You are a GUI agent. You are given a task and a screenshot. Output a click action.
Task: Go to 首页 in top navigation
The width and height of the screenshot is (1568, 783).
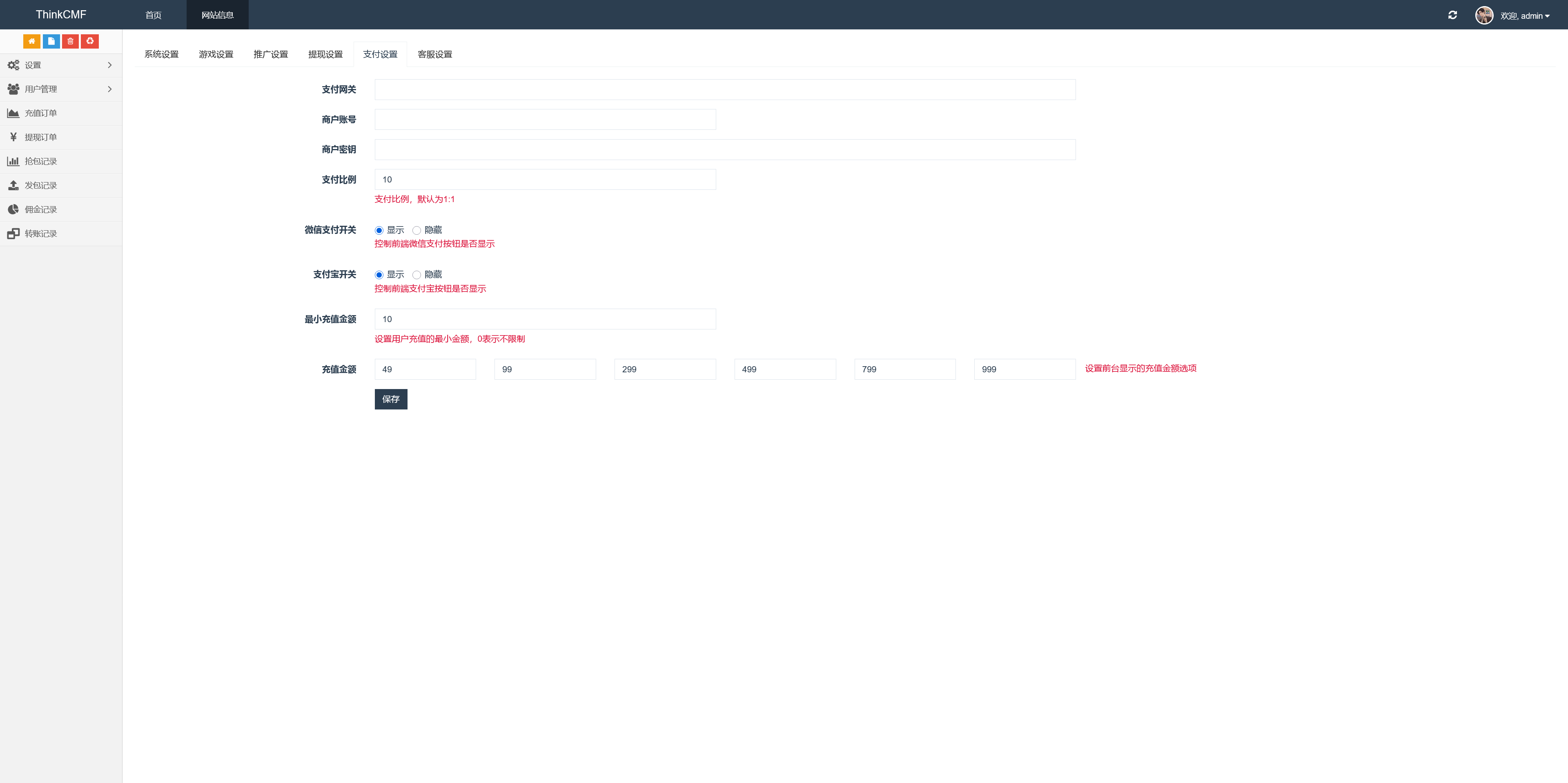pos(154,15)
